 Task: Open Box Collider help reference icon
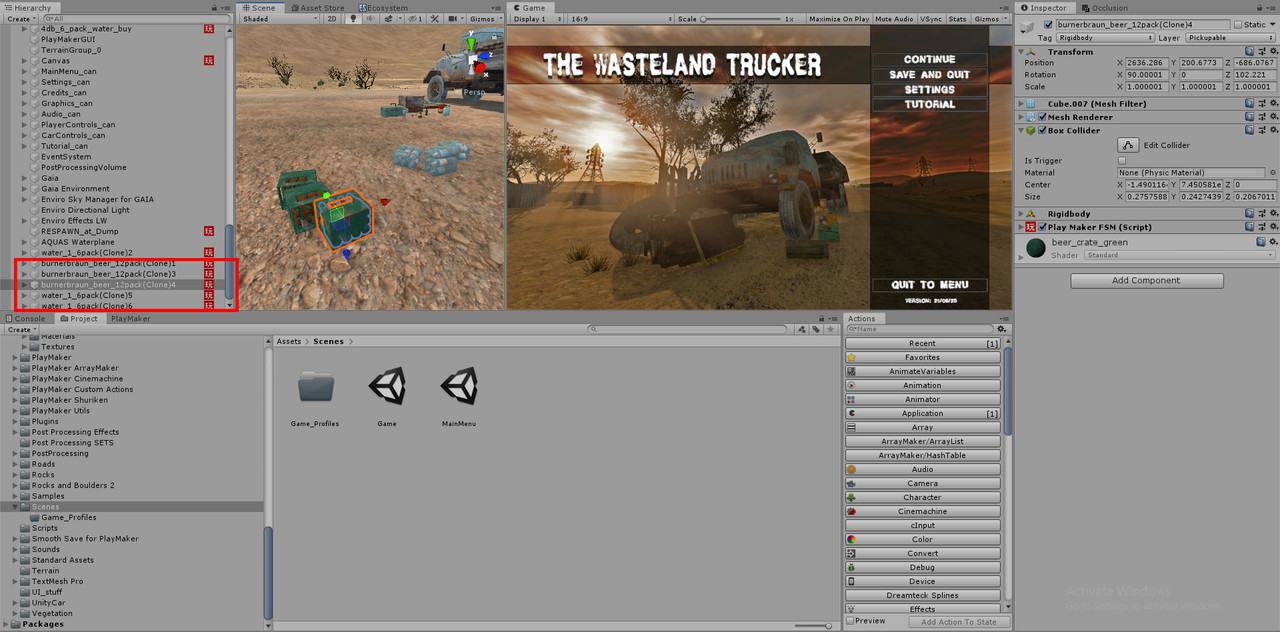tap(1250, 131)
